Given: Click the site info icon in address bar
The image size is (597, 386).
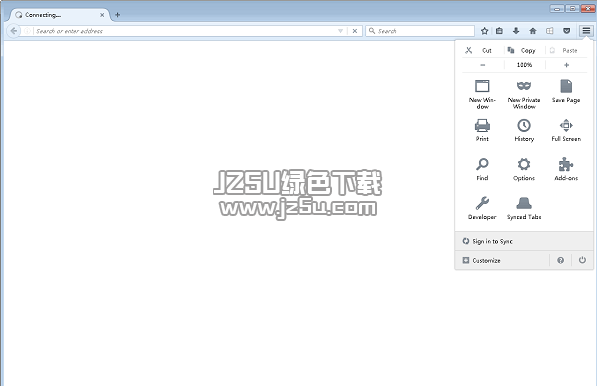Looking at the screenshot, I should [27, 31].
